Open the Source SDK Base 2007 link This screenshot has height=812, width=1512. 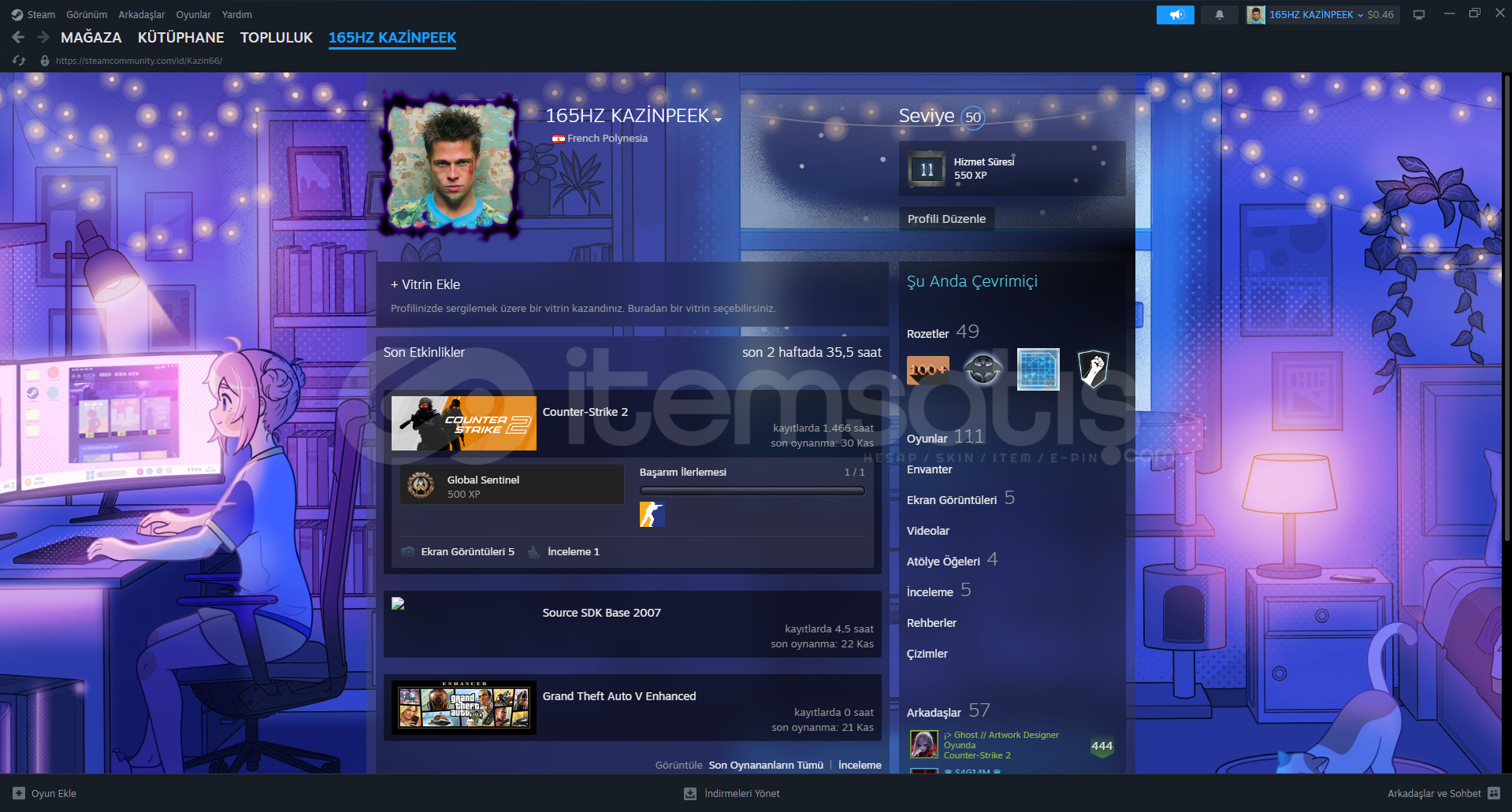[x=602, y=613]
